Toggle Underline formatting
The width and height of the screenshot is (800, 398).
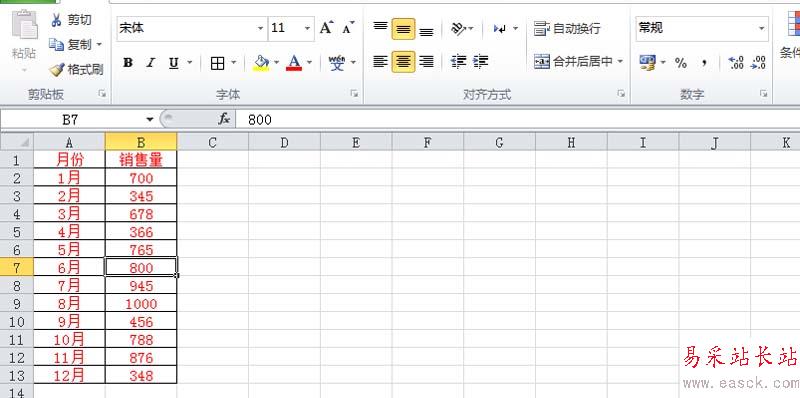pyautogui.click(x=173, y=63)
